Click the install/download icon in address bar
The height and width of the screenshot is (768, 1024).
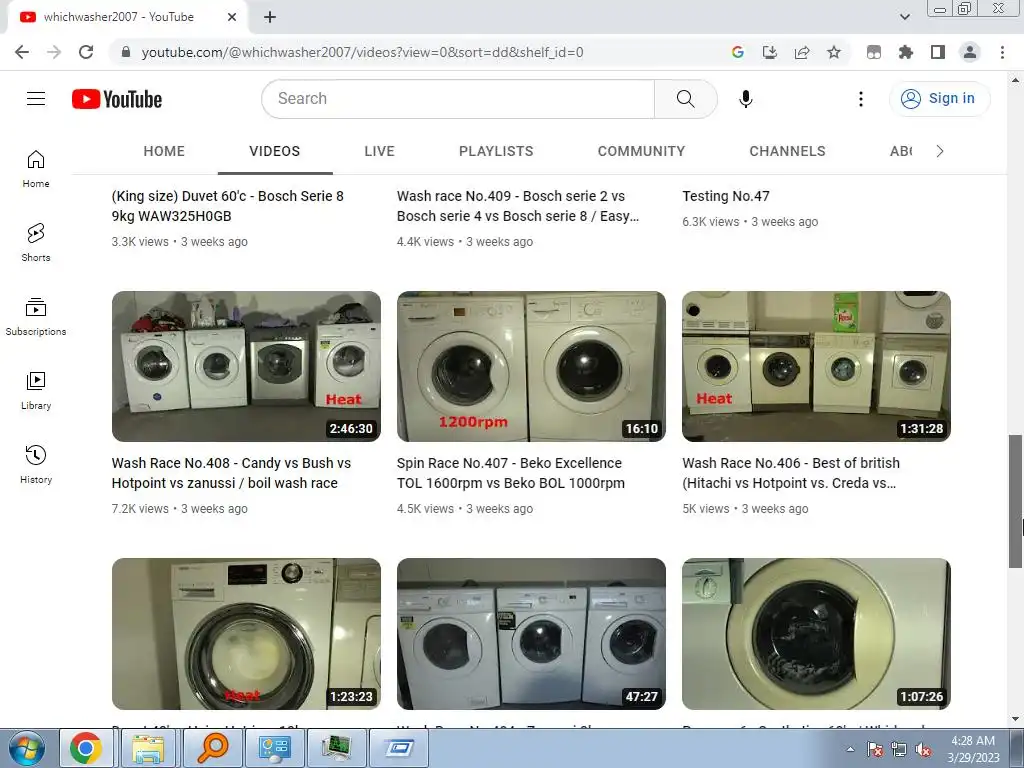tap(770, 52)
